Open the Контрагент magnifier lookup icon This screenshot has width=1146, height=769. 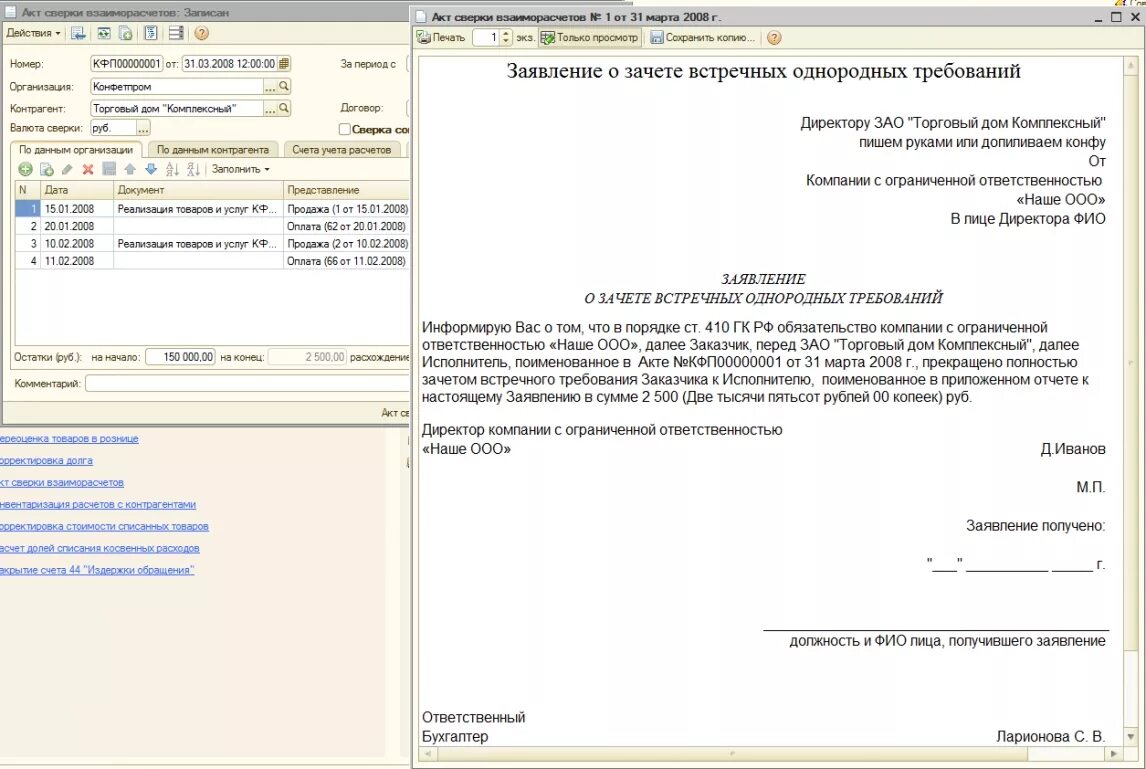point(284,108)
